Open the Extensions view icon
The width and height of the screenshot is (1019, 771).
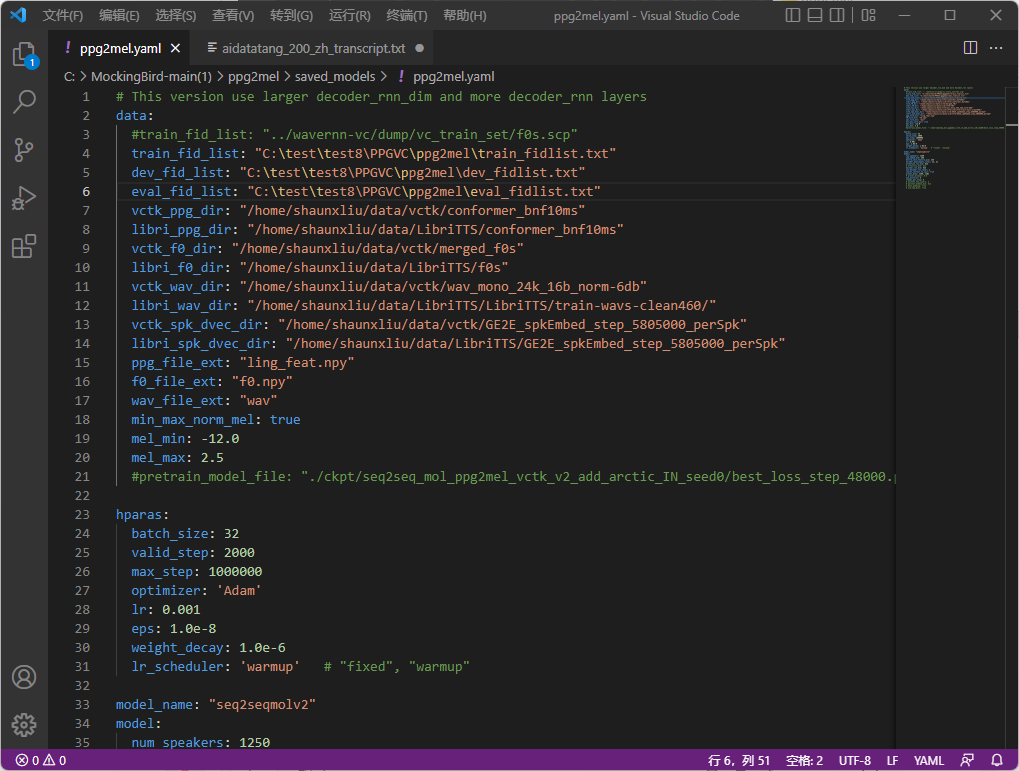(x=24, y=246)
